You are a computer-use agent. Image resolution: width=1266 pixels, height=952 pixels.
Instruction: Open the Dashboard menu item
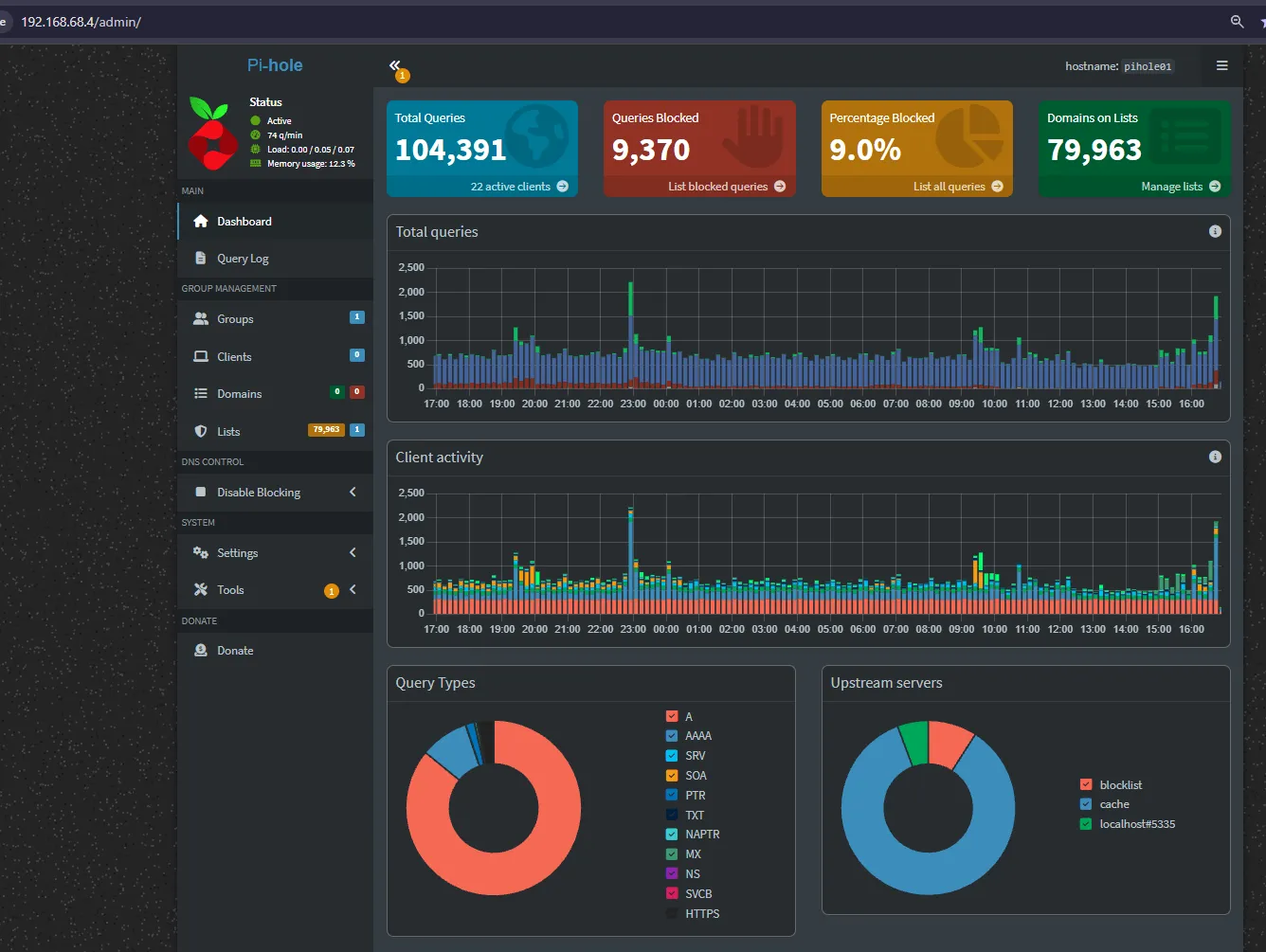click(x=275, y=221)
